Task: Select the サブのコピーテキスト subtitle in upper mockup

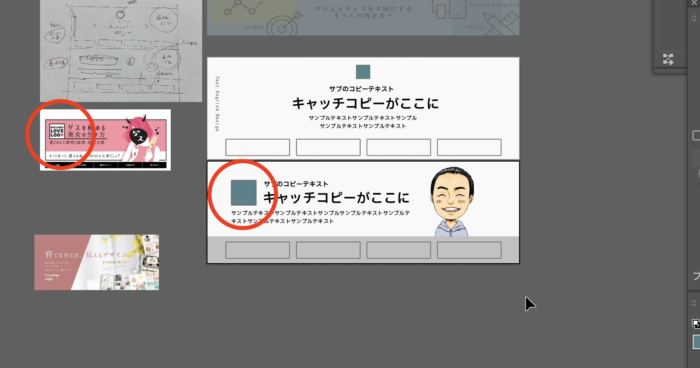Action: tap(362, 89)
